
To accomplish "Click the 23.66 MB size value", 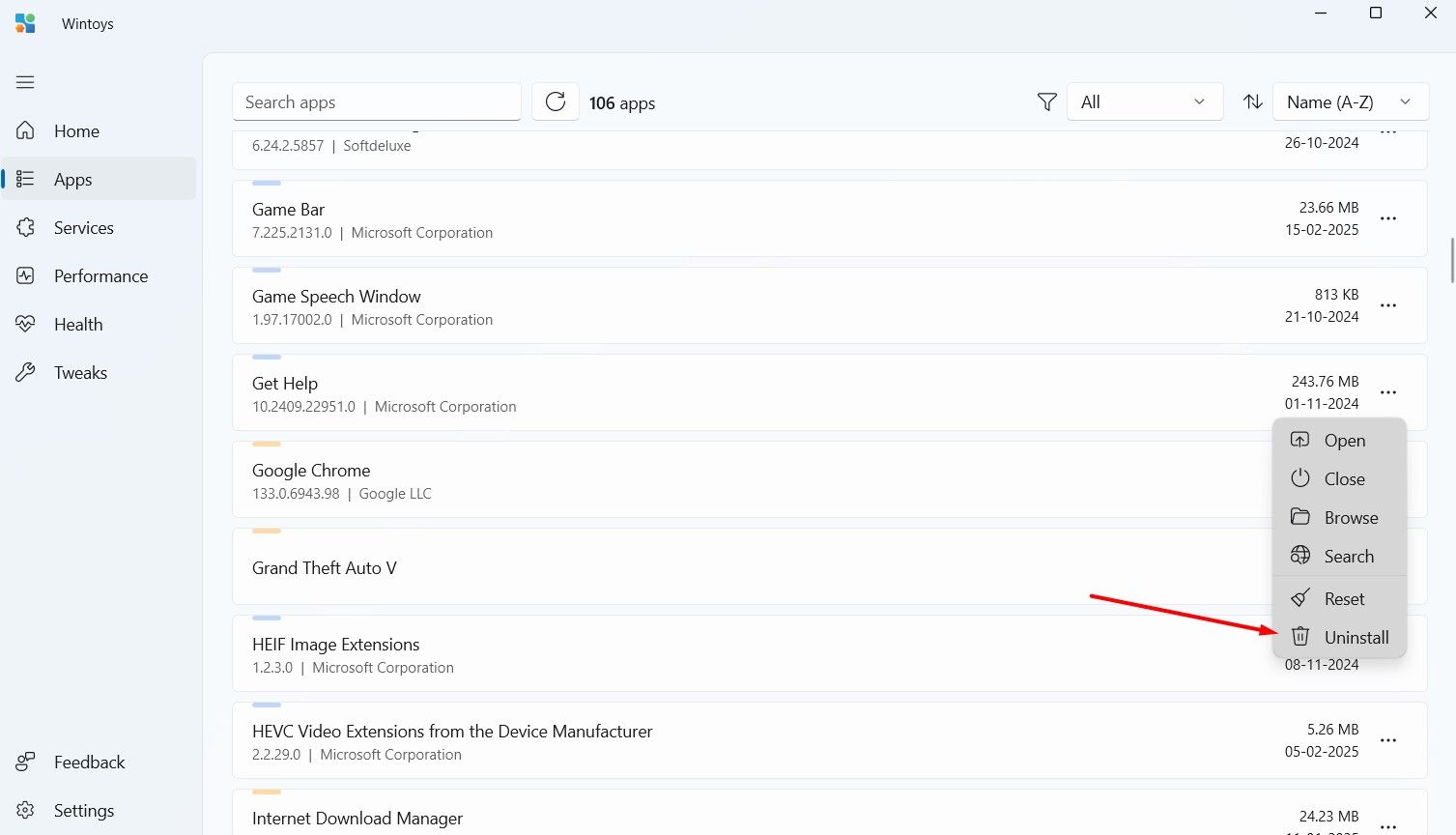I will (1328, 208).
